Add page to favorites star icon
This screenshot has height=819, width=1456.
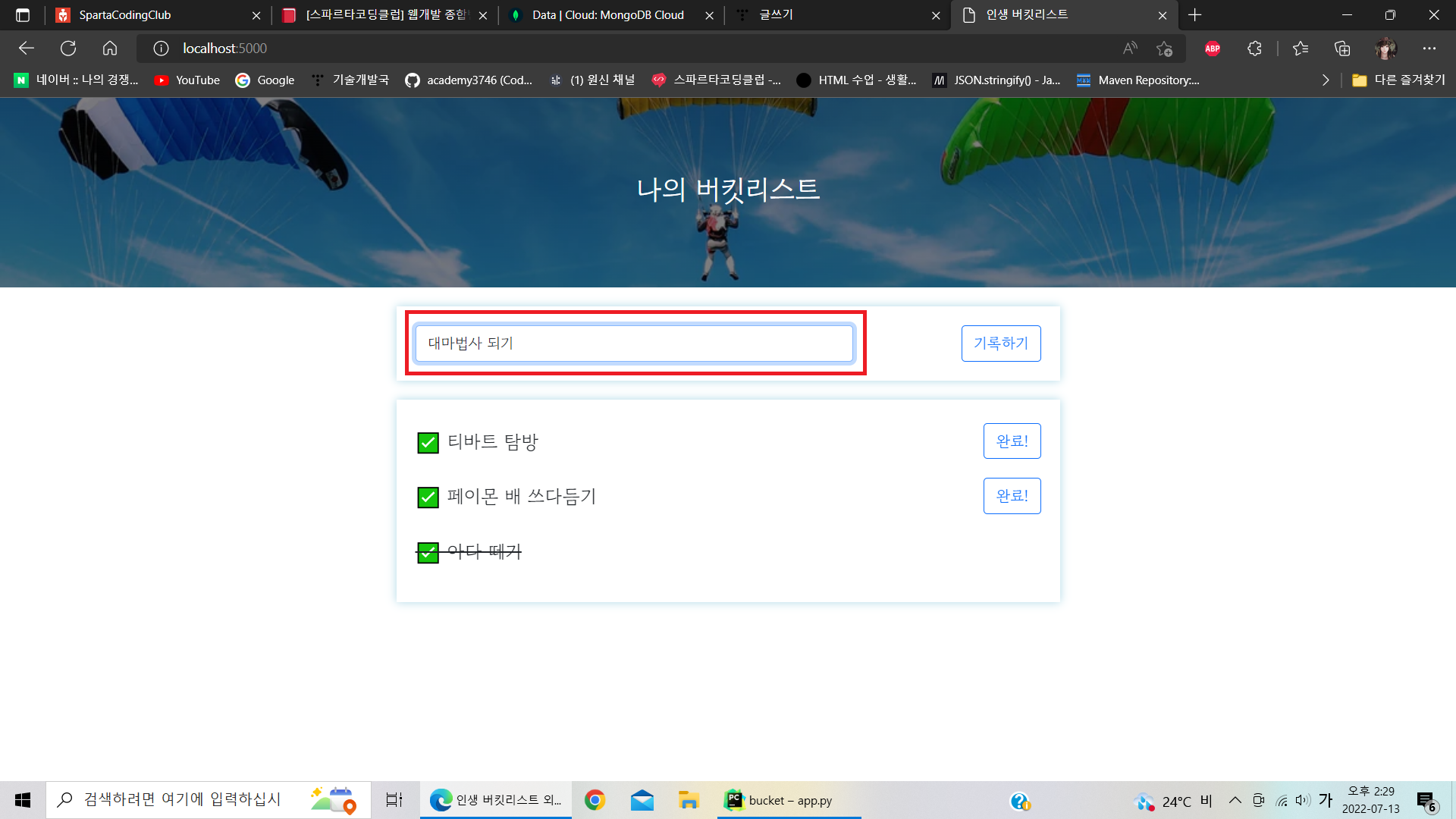pyautogui.click(x=1165, y=49)
